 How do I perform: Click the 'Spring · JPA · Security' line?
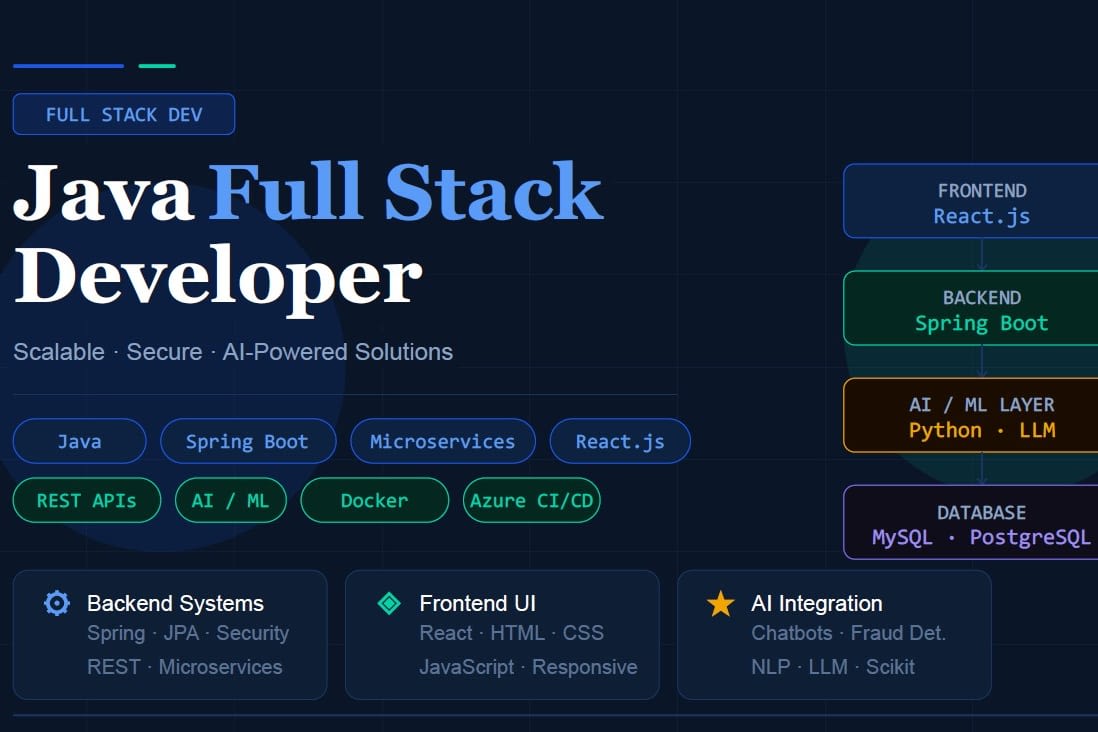(188, 633)
